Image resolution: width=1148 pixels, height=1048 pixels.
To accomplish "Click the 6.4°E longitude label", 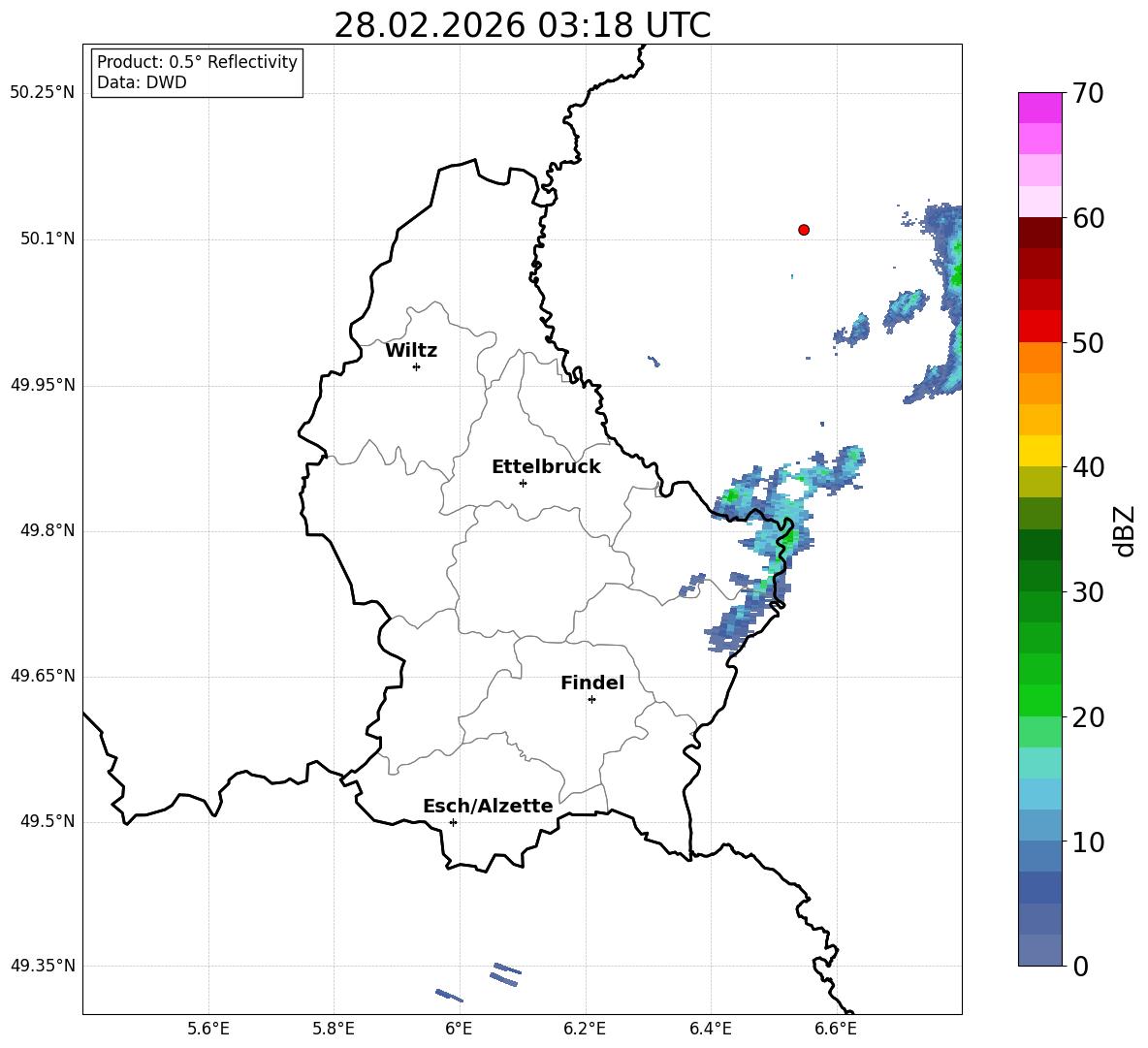I will click(x=710, y=1029).
